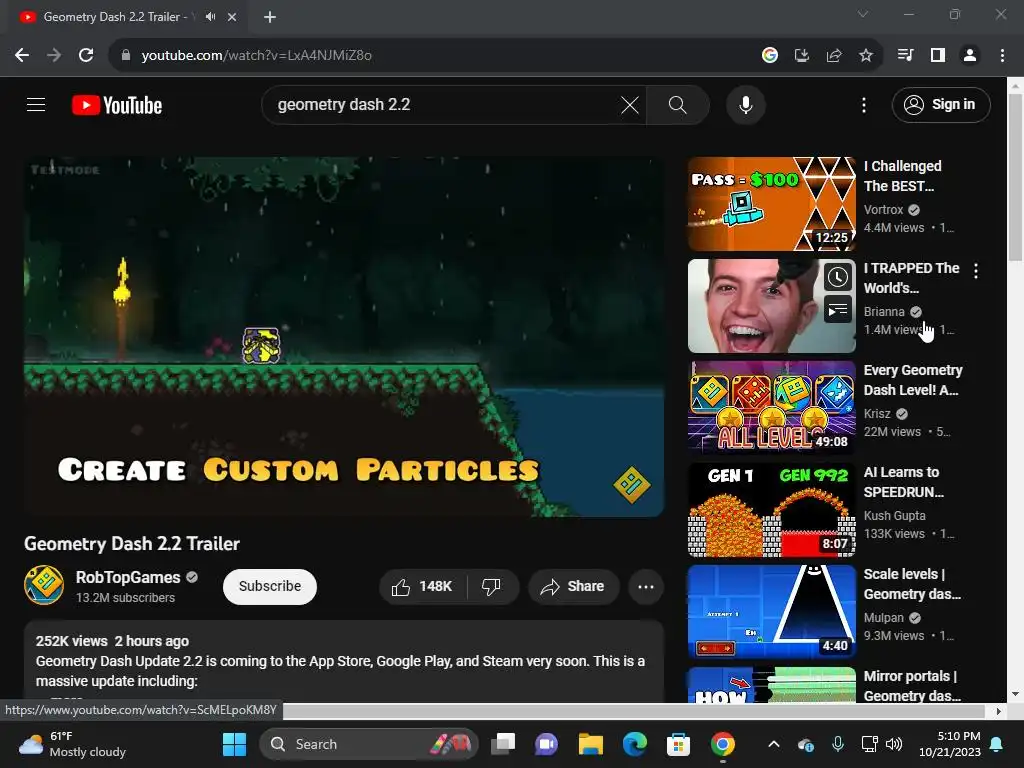Image resolution: width=1024 pixels, height=768 pixels.
Task: Show hidden system tray icons
Action: [773, 744]
